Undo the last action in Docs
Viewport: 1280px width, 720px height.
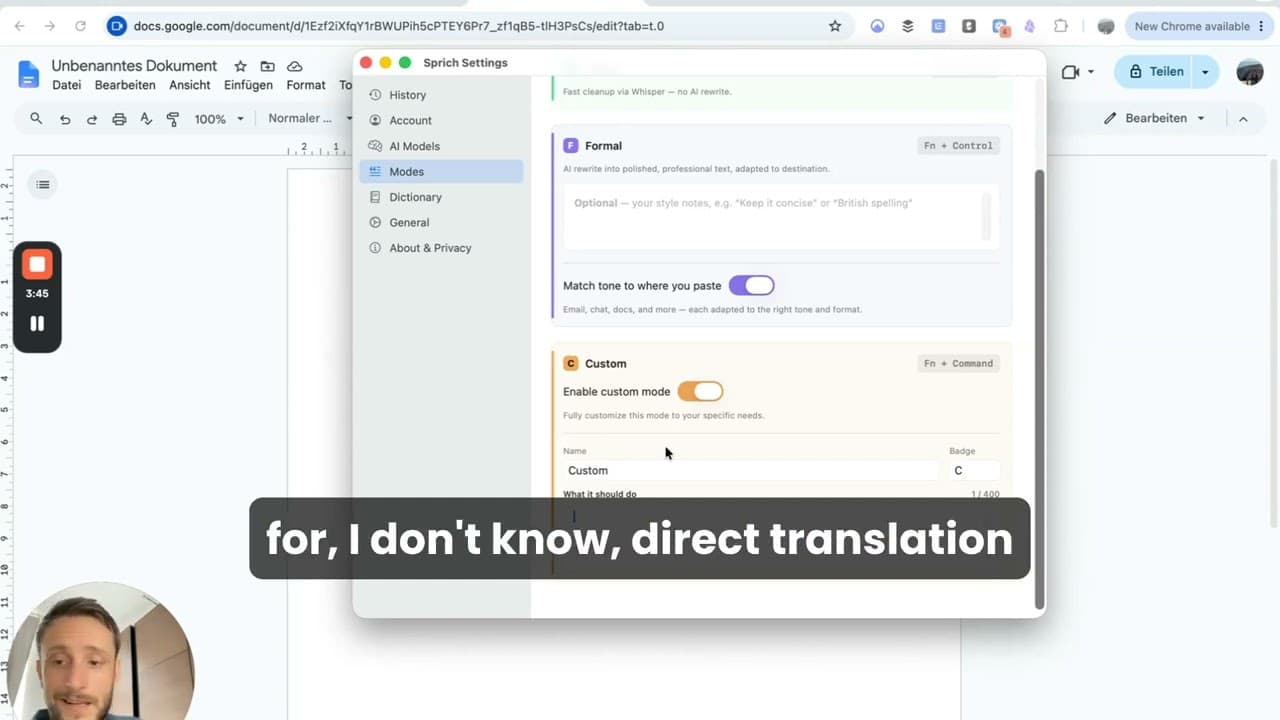point(65,119)
